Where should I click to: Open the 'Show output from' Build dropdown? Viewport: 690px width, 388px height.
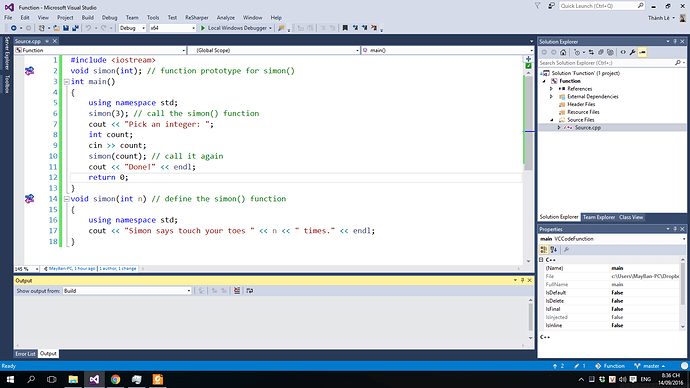(x=127, y=291)
